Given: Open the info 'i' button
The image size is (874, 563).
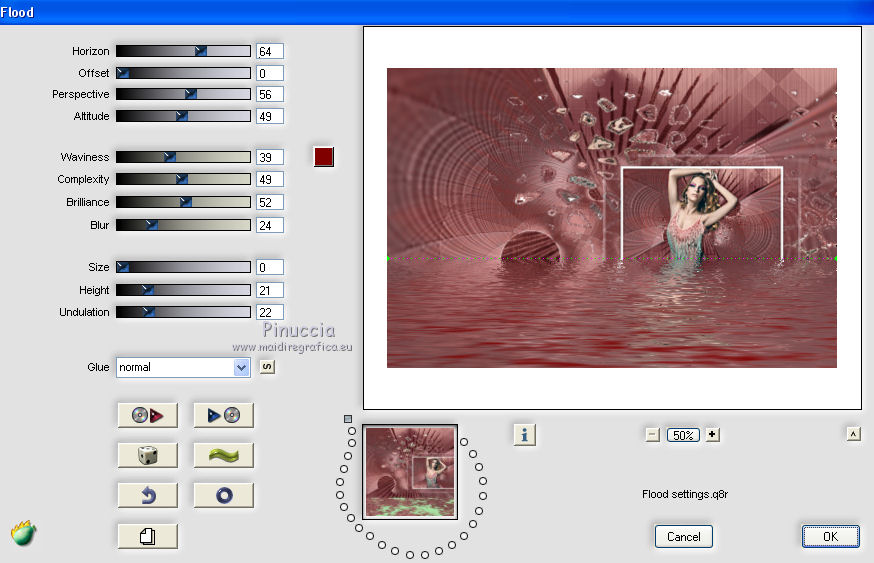Looking at the screenshot, I should (525, 435).
